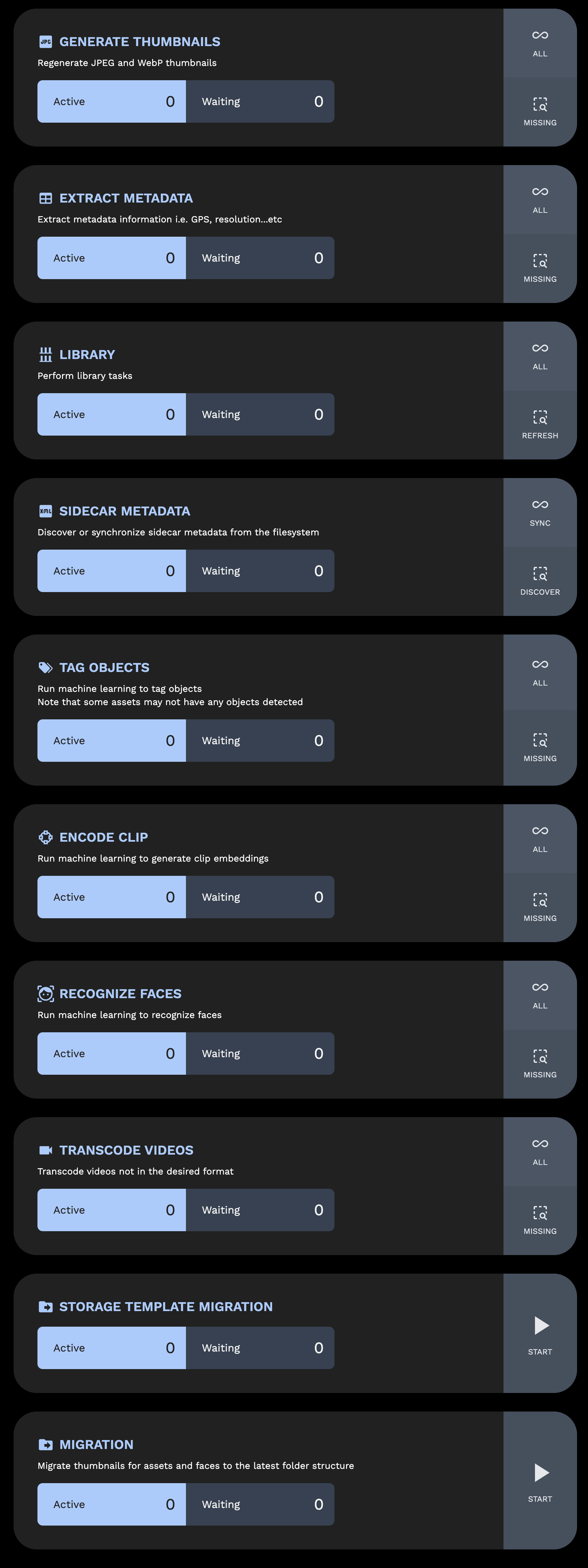Run Missing for Recognize Faces

(x=539, y=1064)
